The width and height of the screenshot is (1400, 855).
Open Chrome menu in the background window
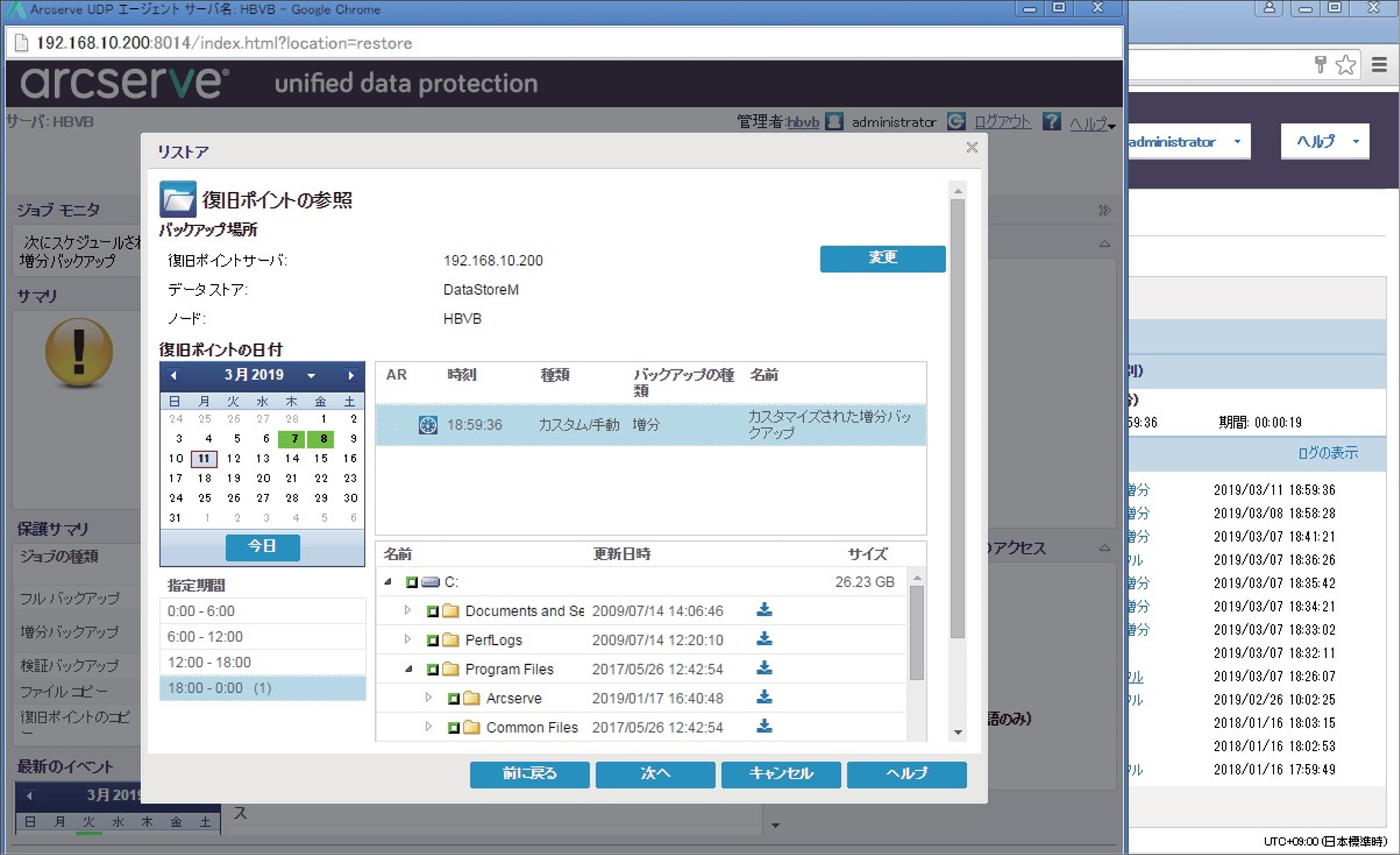coord(1379,65)
